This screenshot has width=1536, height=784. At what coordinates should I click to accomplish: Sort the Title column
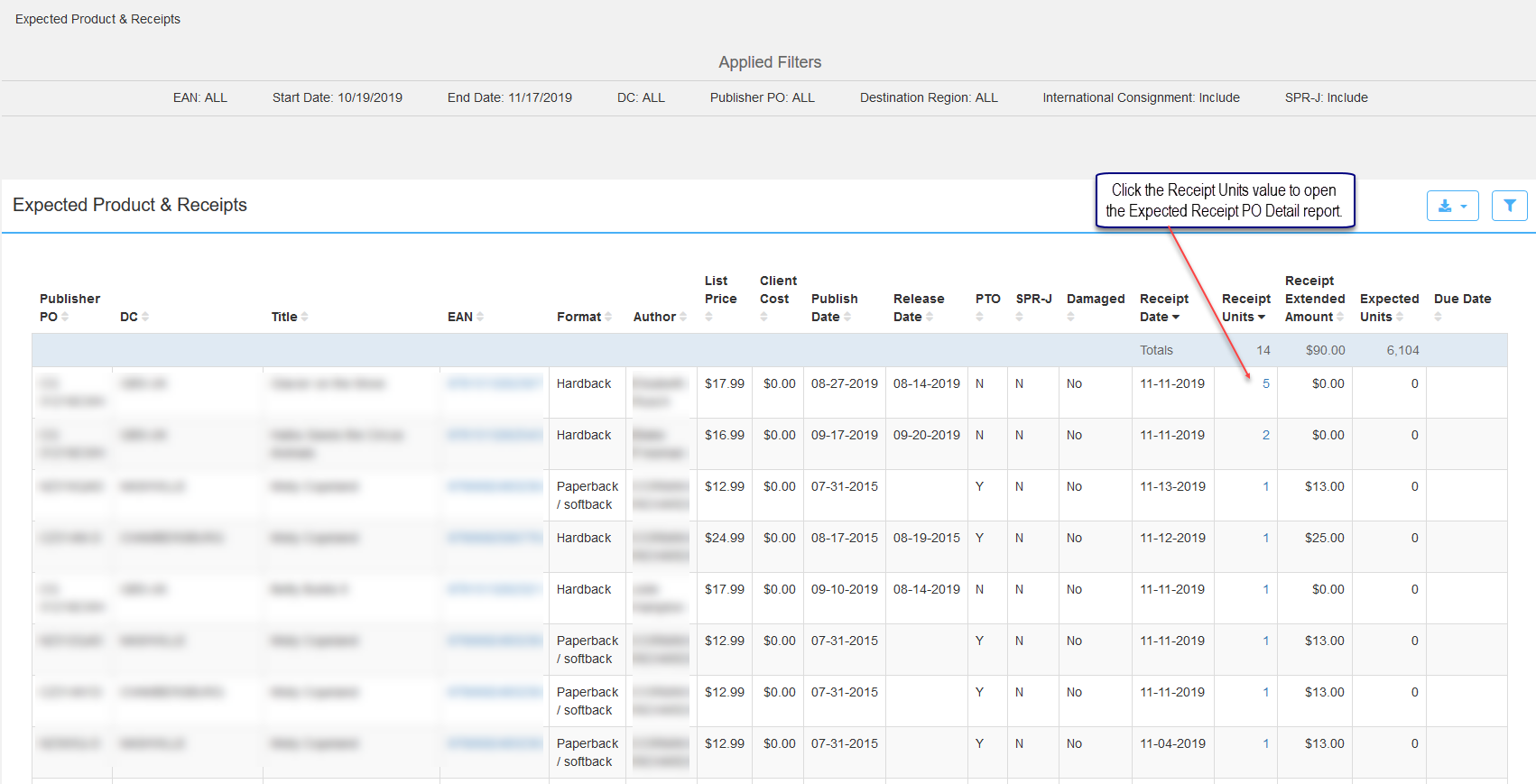[304, 317]
